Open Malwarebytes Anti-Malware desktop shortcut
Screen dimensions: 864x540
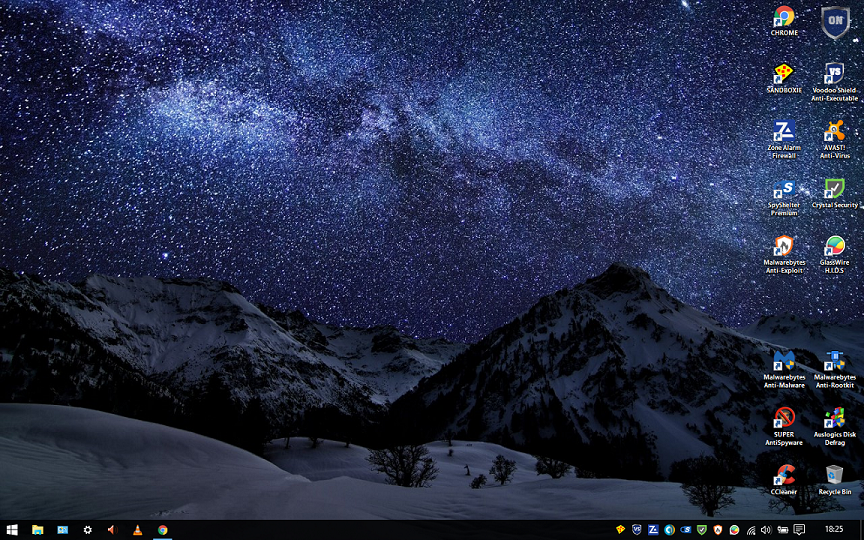click(x=784, y=369)
